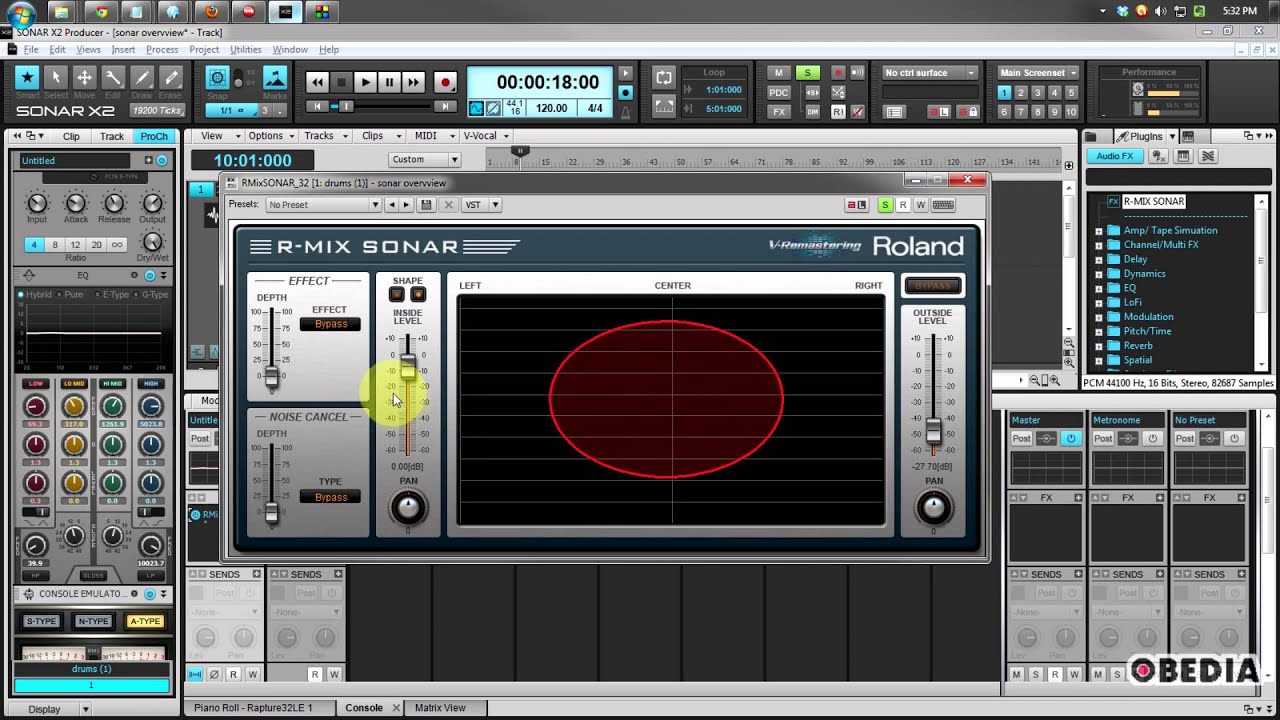The width and height of the screenshot is (1280, 720).
Task: Click Noise Cancel Type Bypass button
Action: tap(330, 497)
